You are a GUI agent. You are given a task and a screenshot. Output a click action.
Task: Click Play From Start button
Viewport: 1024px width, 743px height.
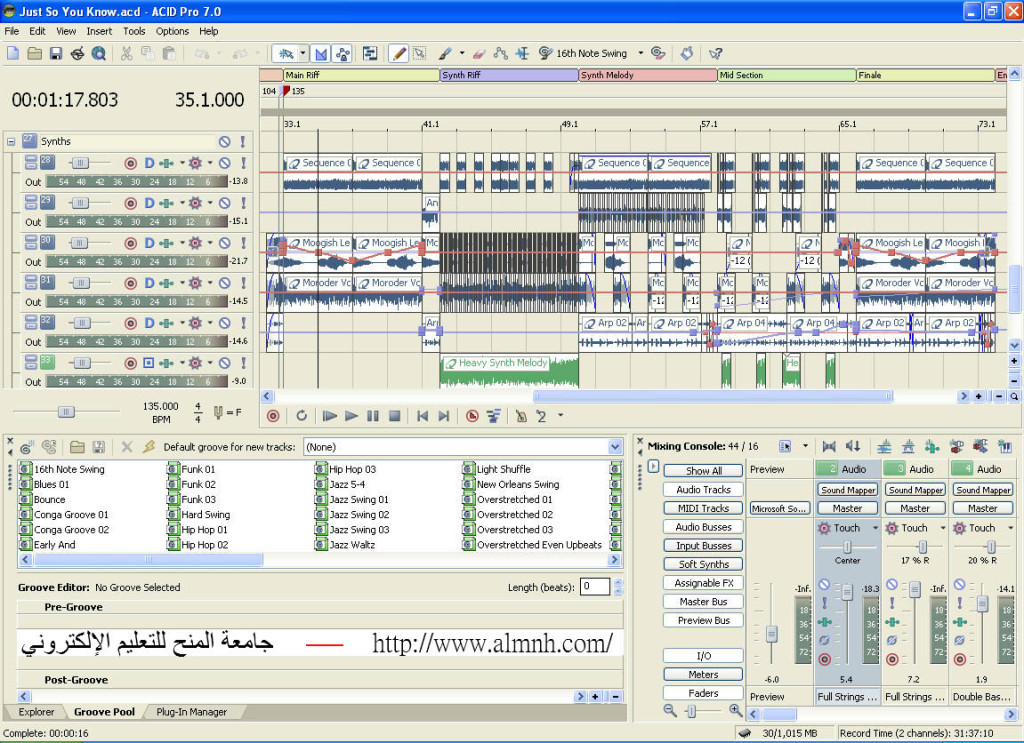[x=330, y=416]
